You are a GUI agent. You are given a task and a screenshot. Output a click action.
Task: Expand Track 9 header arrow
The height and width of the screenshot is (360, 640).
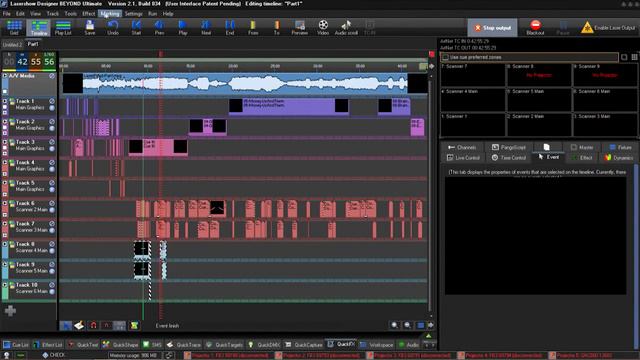[x=5, y=264]
